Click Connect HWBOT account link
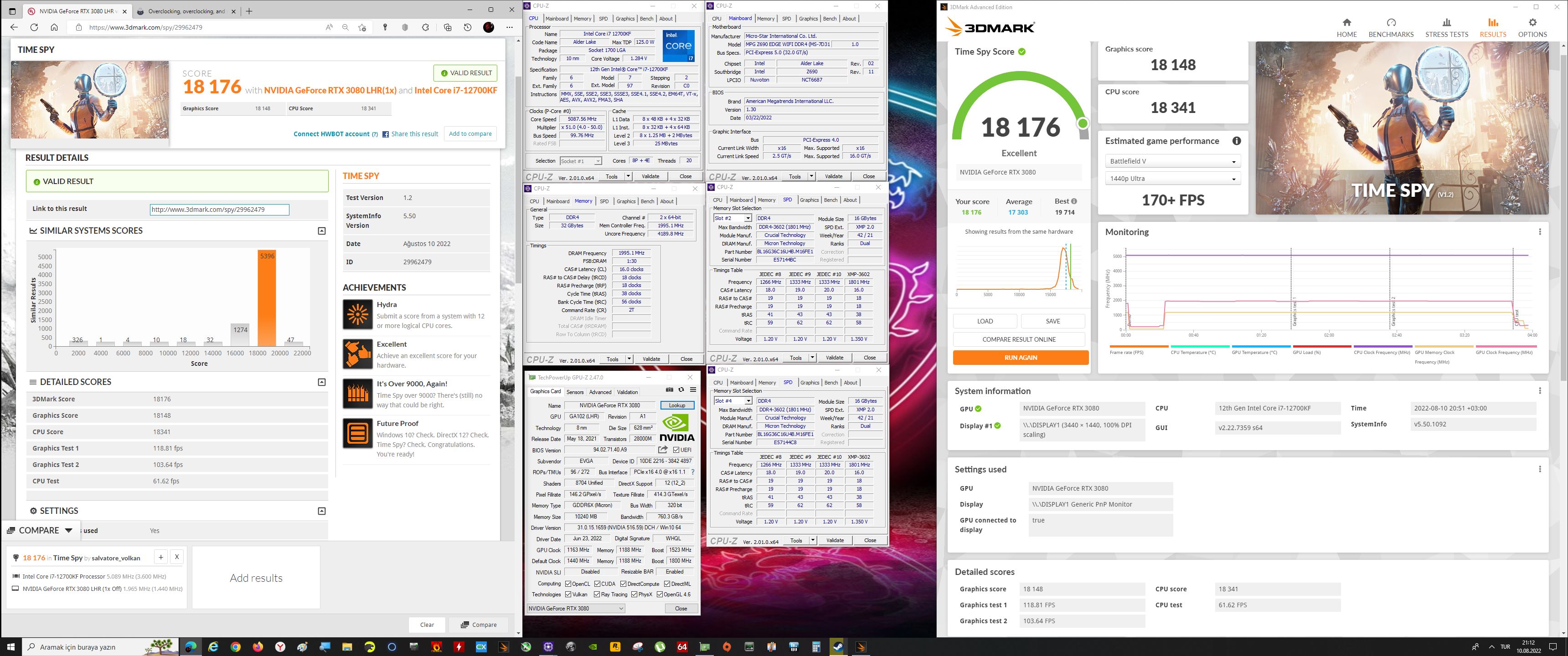The image size is (1568, 656). (x=332, y=134)
